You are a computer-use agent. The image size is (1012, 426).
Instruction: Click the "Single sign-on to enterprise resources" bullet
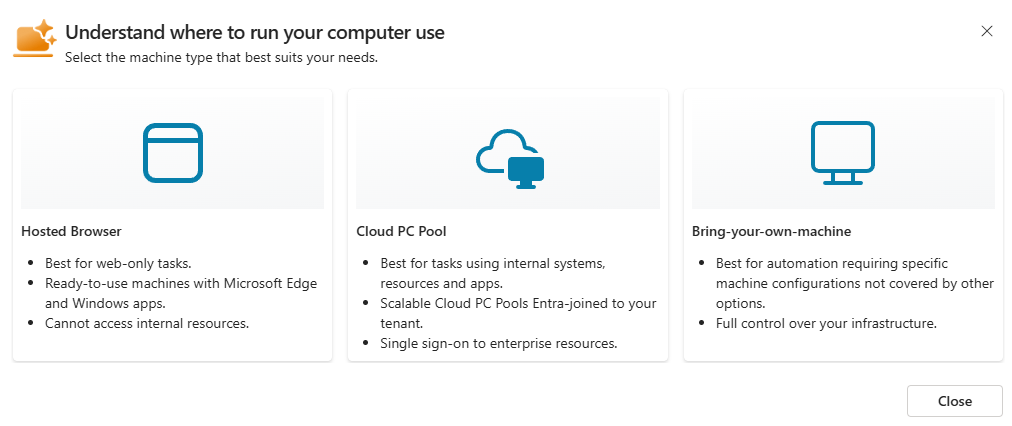499,343
